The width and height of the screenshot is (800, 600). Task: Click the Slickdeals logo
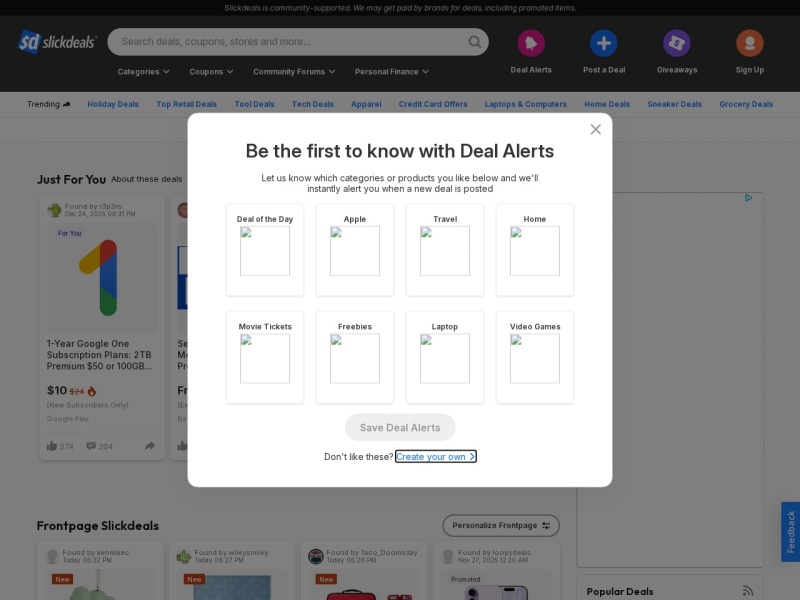point(57,42)
